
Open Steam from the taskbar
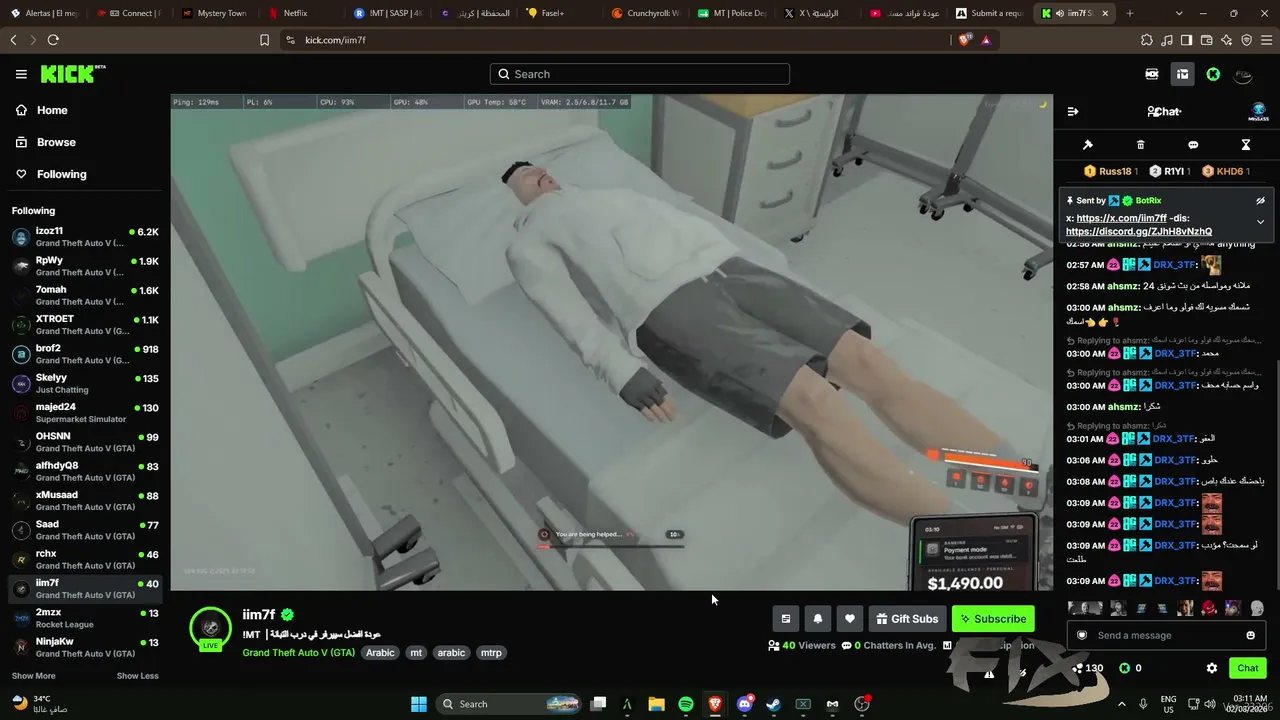[773, 704]
